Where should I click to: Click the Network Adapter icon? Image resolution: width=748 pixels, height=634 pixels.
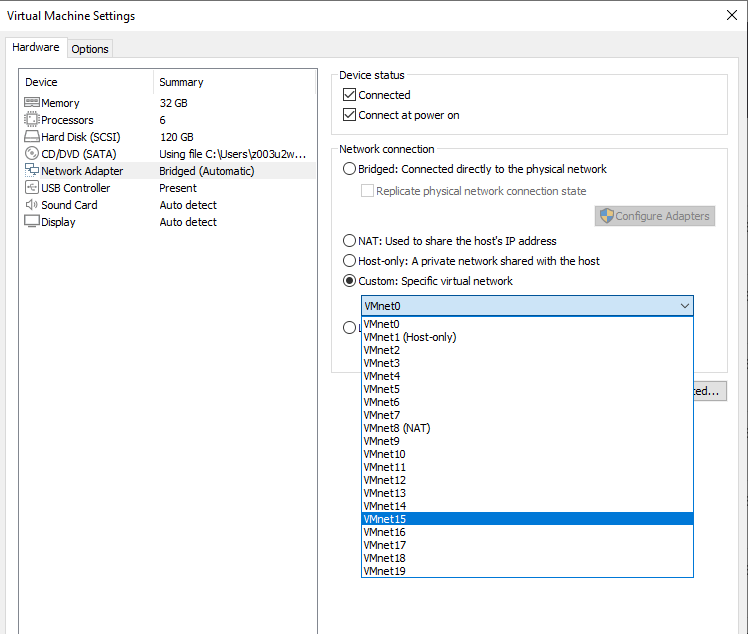click(31, 171)
